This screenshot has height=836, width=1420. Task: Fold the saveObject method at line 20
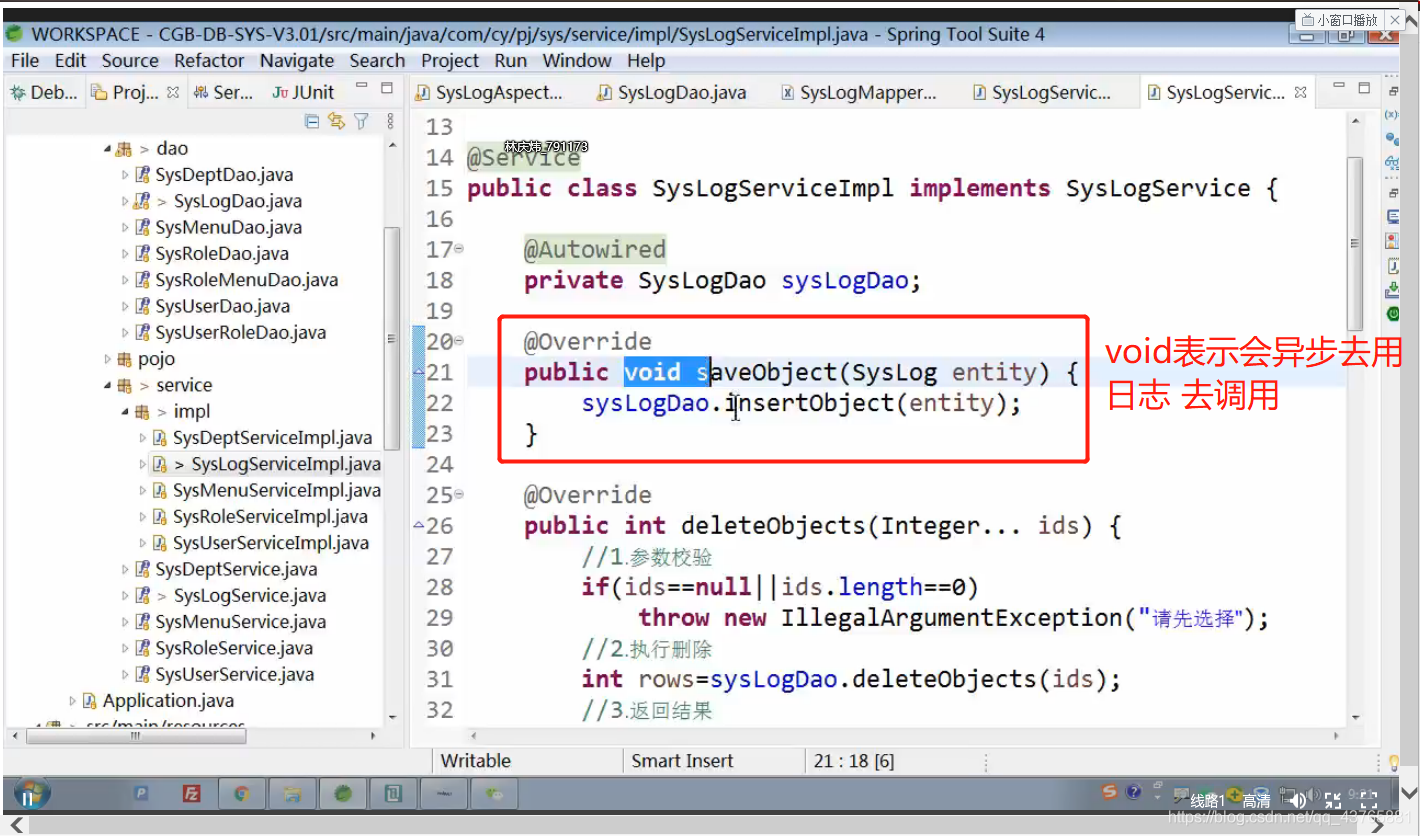[459, 341]
